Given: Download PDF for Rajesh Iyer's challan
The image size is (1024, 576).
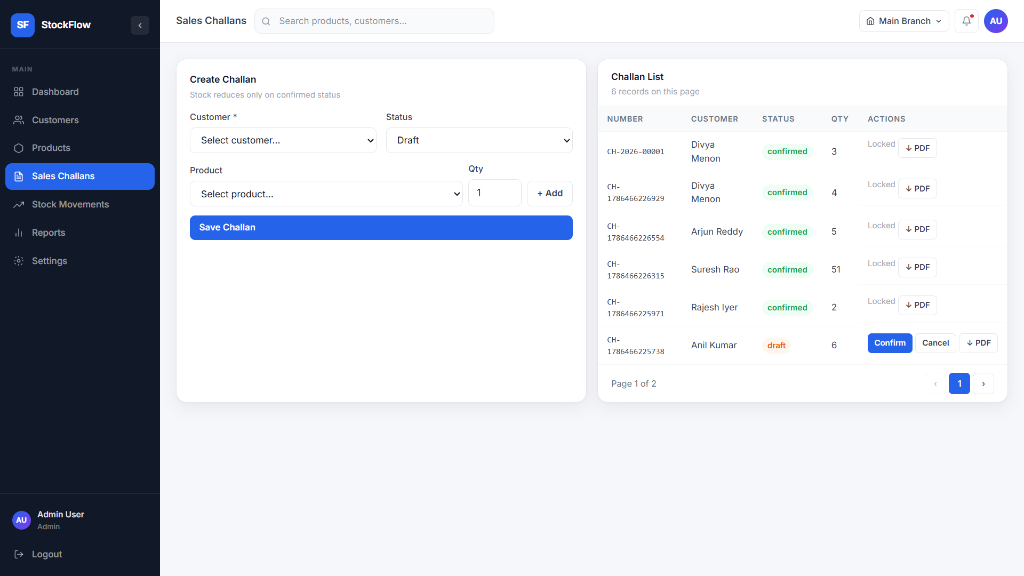Looking at the screenshot, I should (917, 305).
